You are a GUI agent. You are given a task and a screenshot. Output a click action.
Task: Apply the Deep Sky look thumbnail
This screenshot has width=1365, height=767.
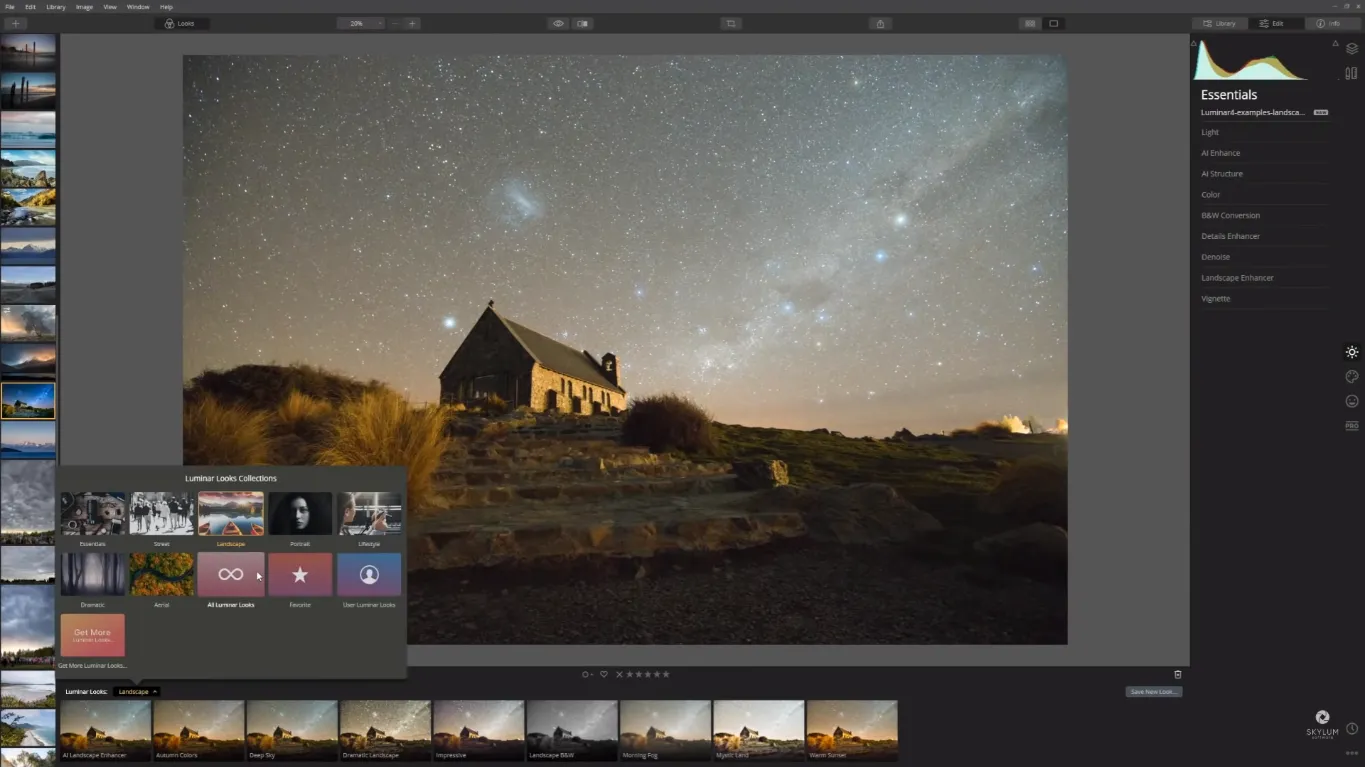[x=291, y=730]
